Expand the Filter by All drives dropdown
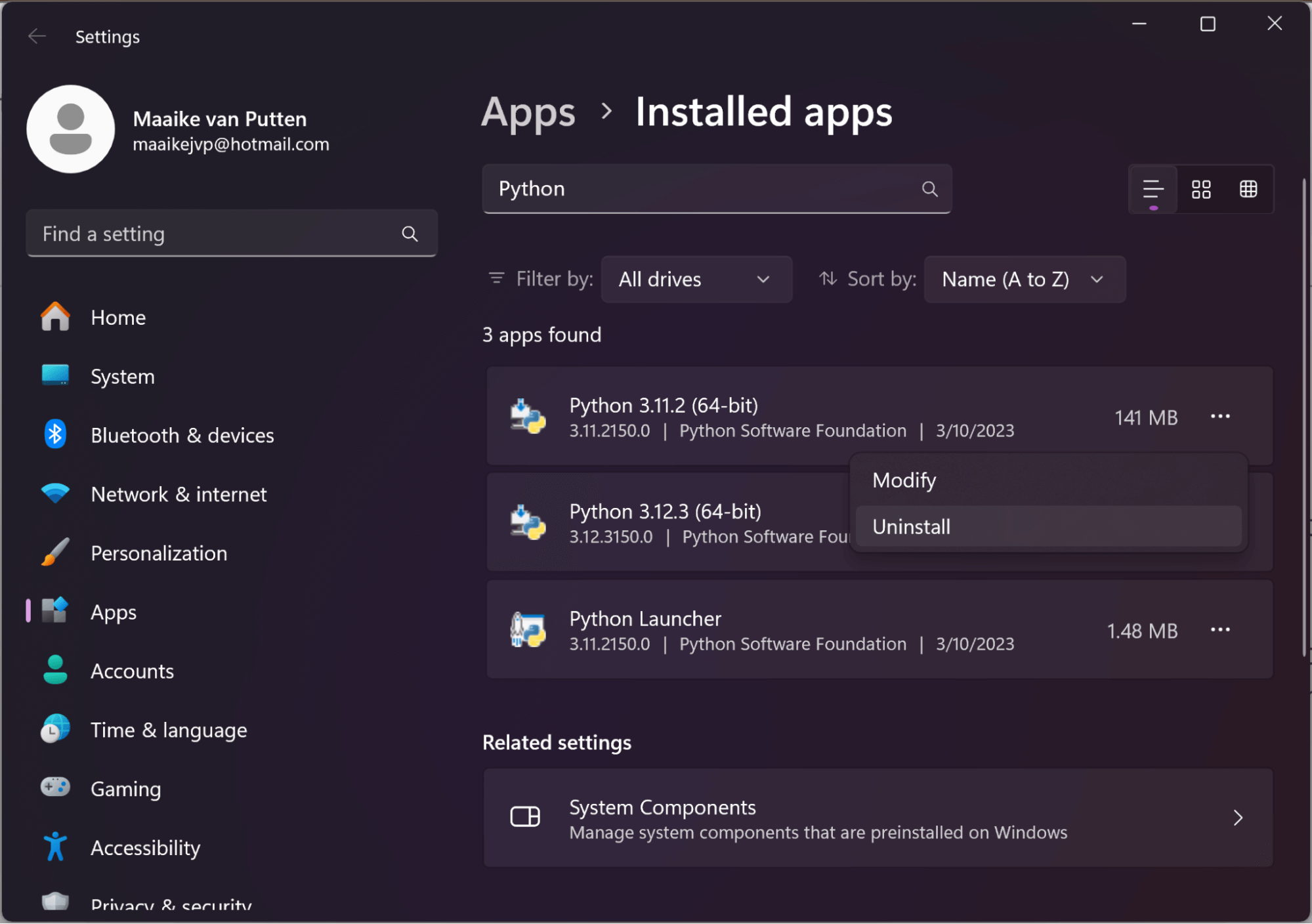The width and height of the screenshot is (1312, 924). coord(693,279)
